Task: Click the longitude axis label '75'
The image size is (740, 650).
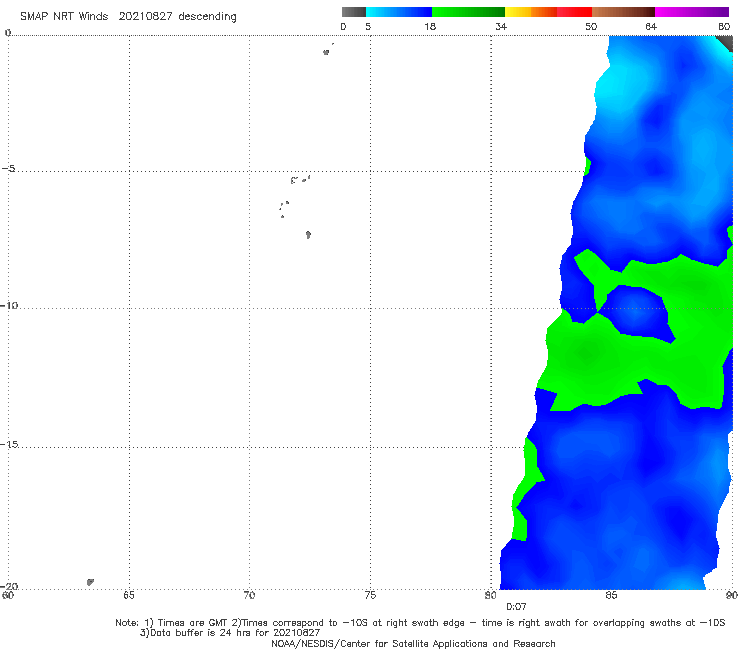Action: point(370,596)
